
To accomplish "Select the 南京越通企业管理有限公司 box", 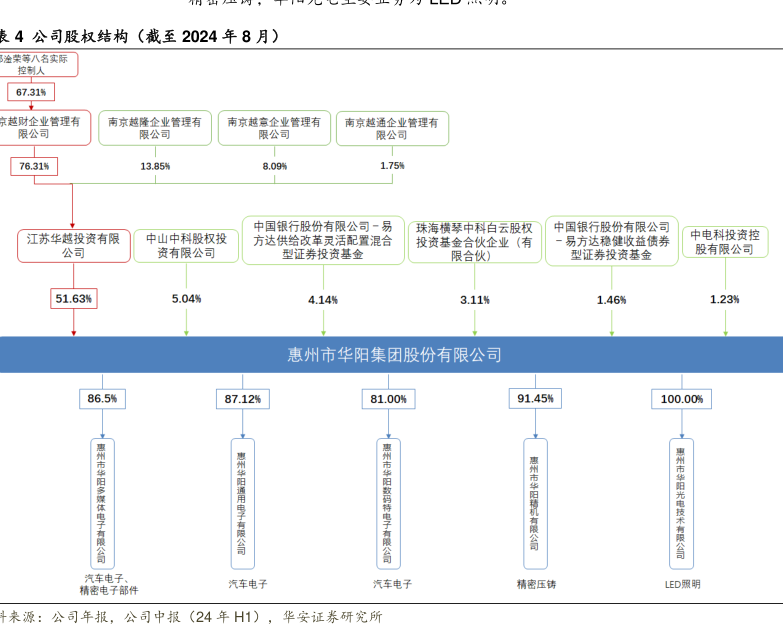I will point(392,128).
